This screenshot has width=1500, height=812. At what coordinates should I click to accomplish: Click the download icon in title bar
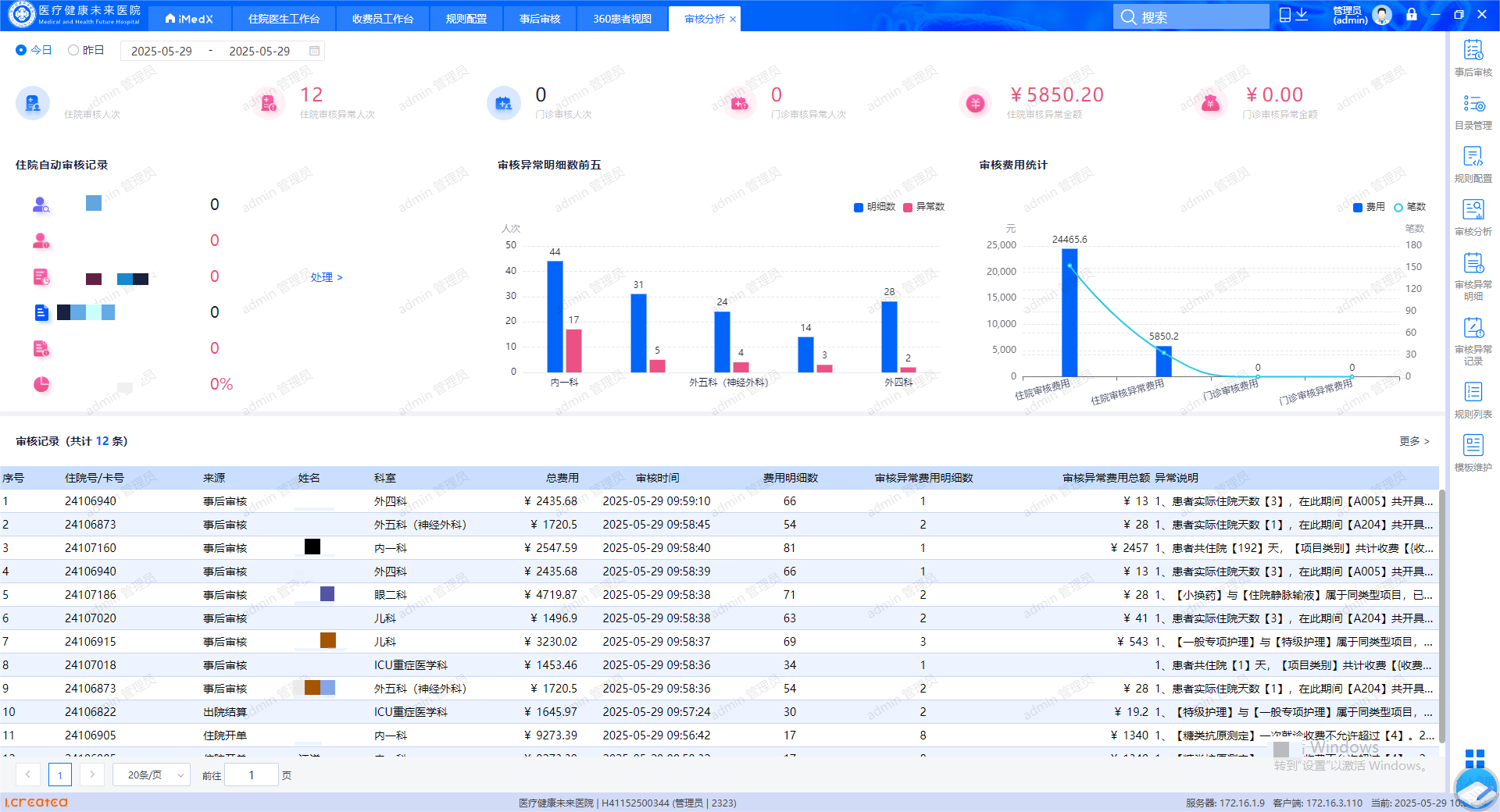point(1302,15)
